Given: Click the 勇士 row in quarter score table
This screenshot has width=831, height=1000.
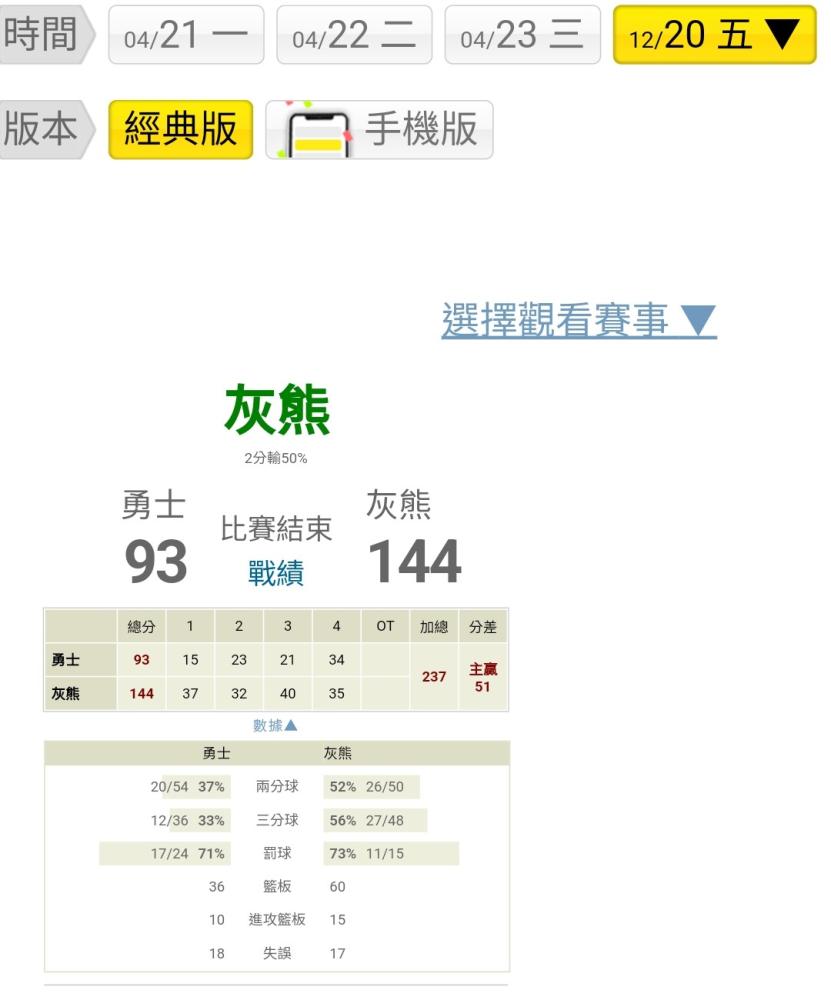Looking at the screenshot, I should coord(67,660).
